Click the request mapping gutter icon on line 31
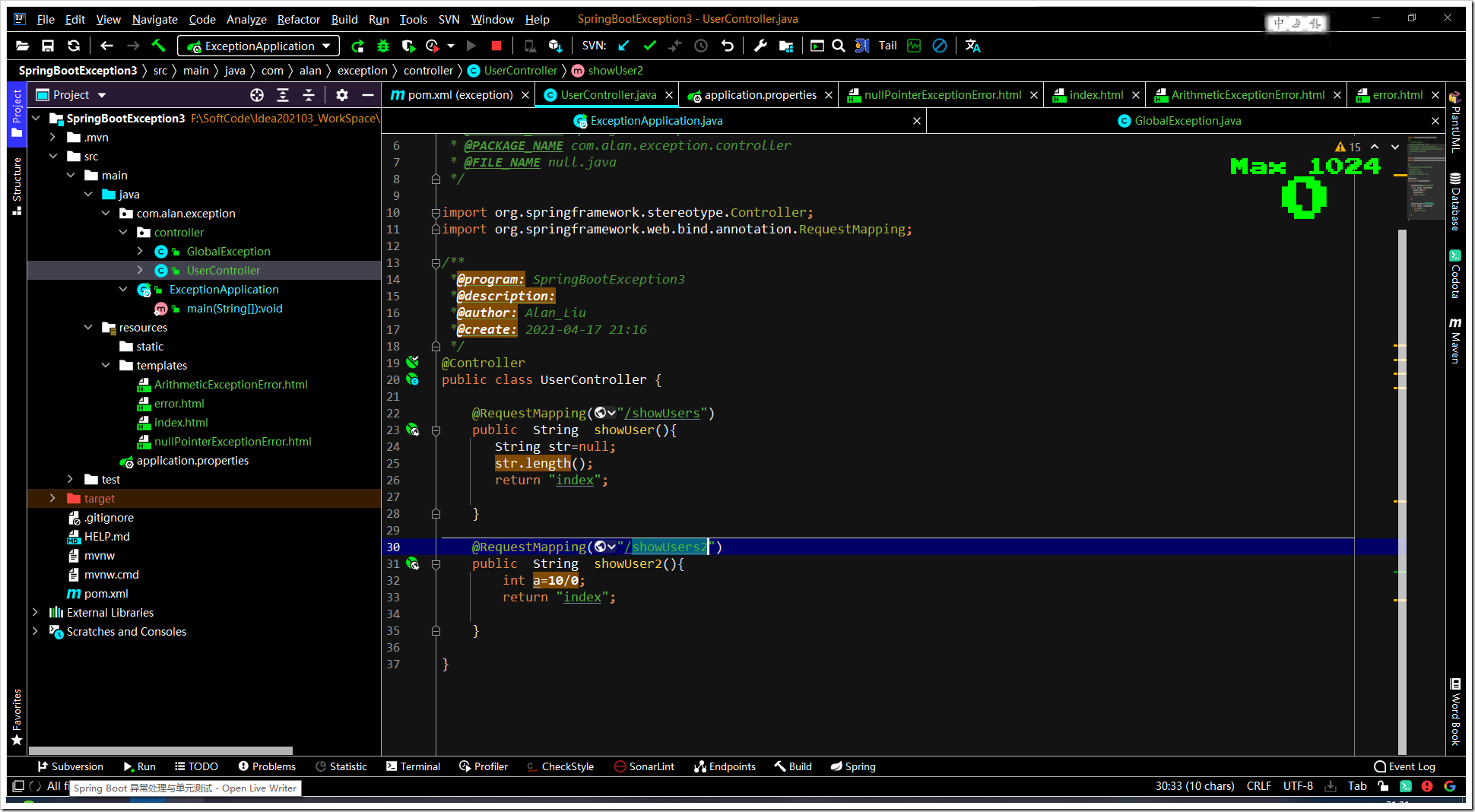Screen dimensions: 1475x812 coord(412,563)
